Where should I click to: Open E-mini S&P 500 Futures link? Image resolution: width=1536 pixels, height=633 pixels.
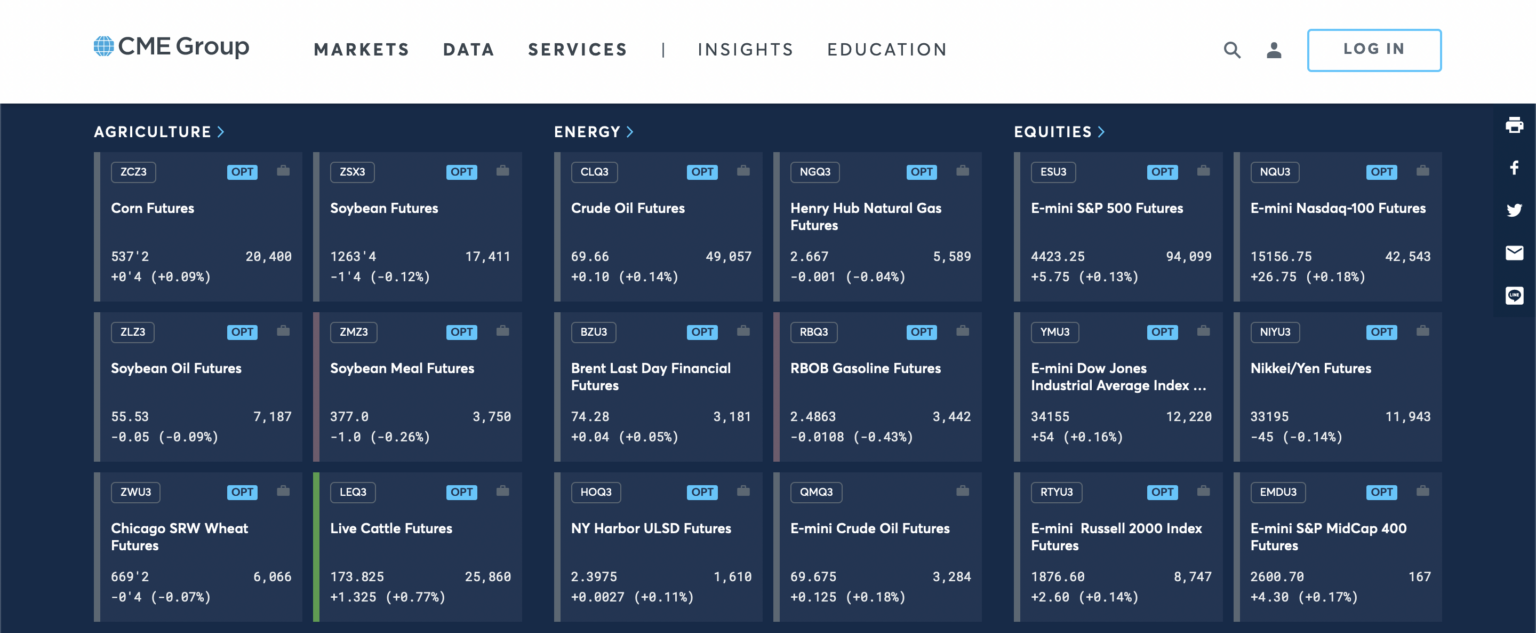(1106, 208)
